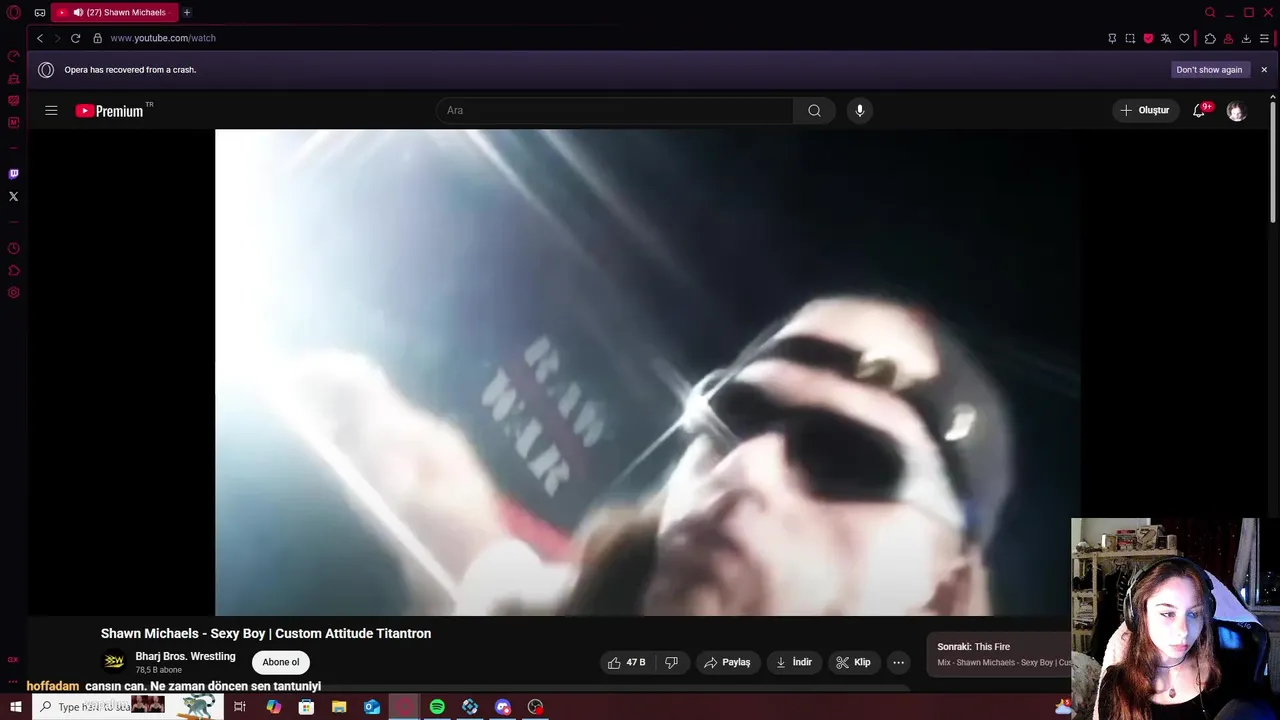Pause the Shawn Michaels video player
Image resolution: width=1280 pixels, height=720 pixels.
647,372
